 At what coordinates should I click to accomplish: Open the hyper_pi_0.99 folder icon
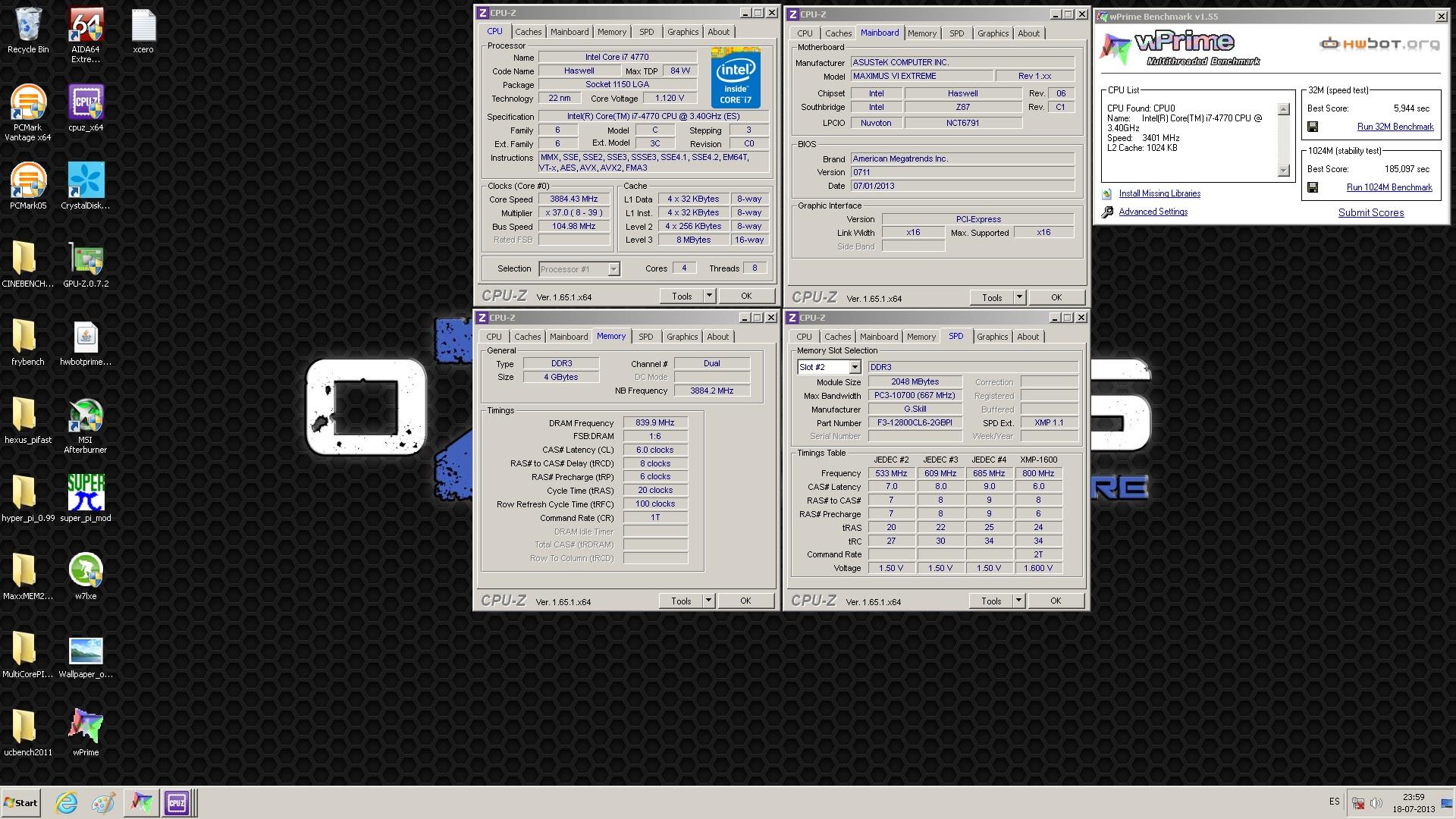[28, 498]
